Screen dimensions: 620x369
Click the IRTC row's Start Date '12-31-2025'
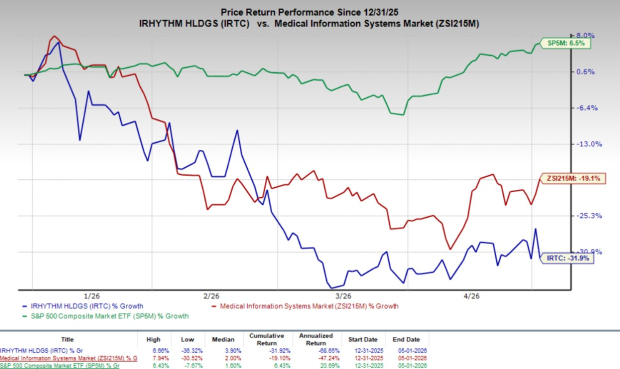(369, 351)
